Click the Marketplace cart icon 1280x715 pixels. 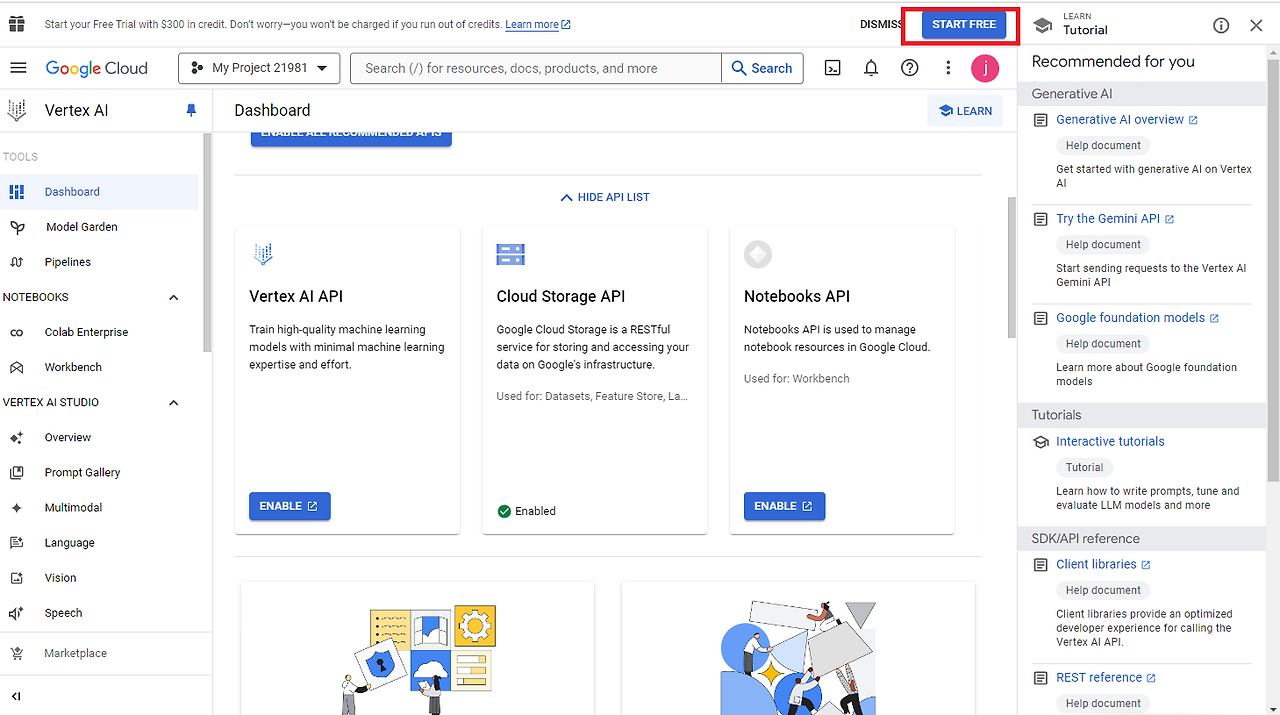17,653
